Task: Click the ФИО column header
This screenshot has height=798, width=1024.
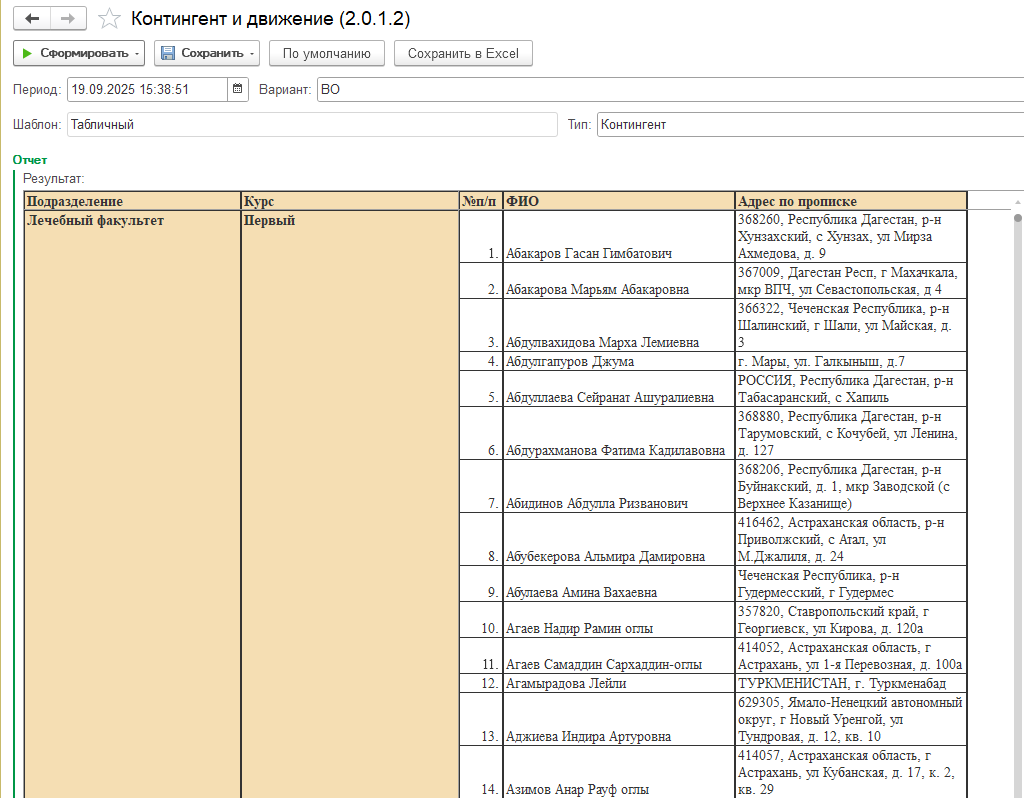Action: click(618, 201)
